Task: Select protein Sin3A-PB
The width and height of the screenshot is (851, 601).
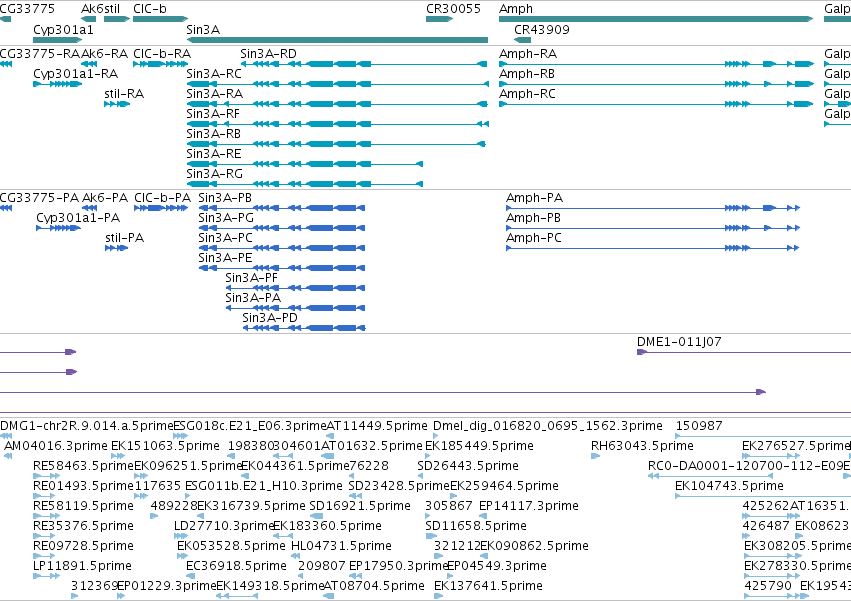Action: point(282,208)
